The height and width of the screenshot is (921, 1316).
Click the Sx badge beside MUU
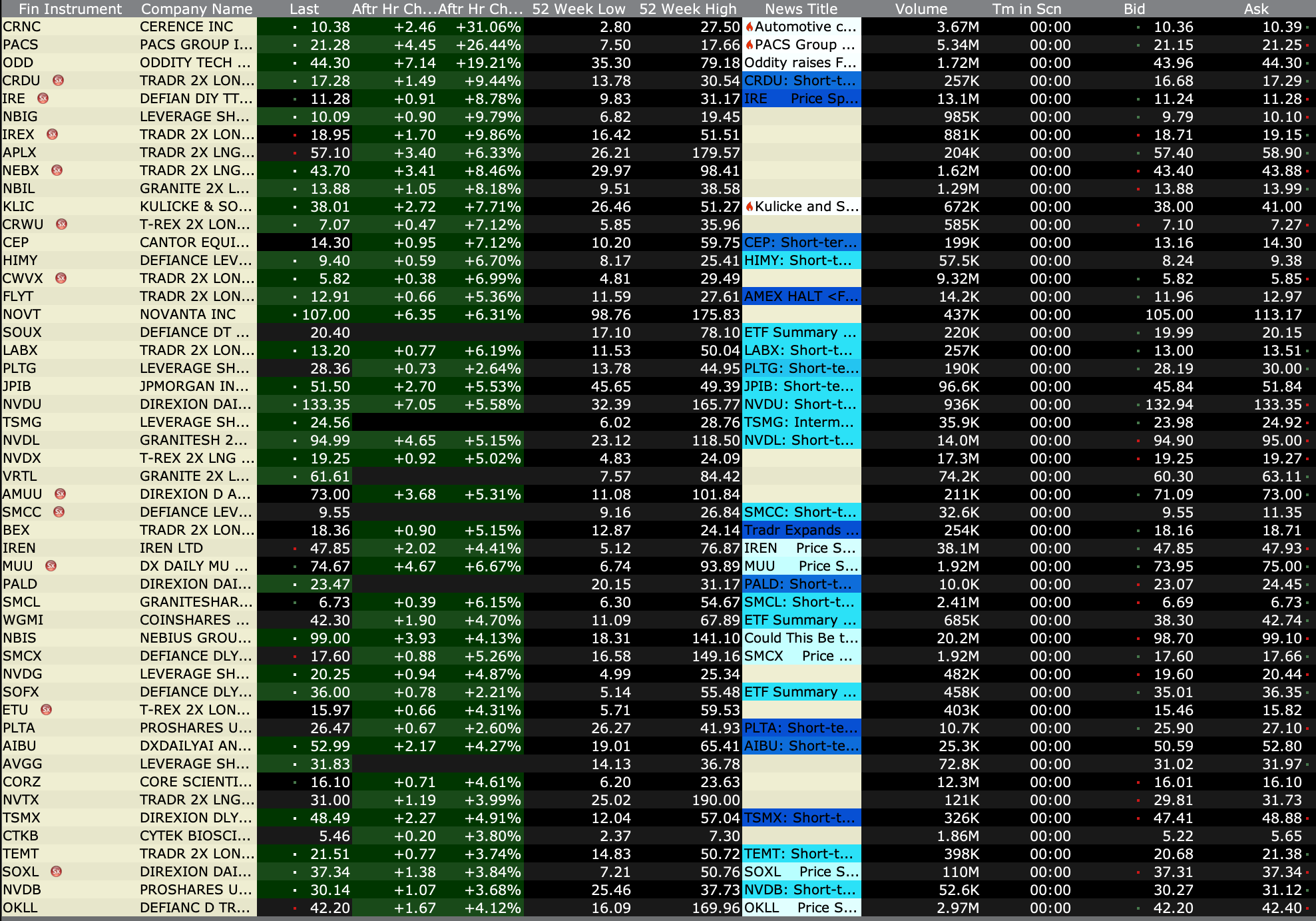(x=51, y=566)
